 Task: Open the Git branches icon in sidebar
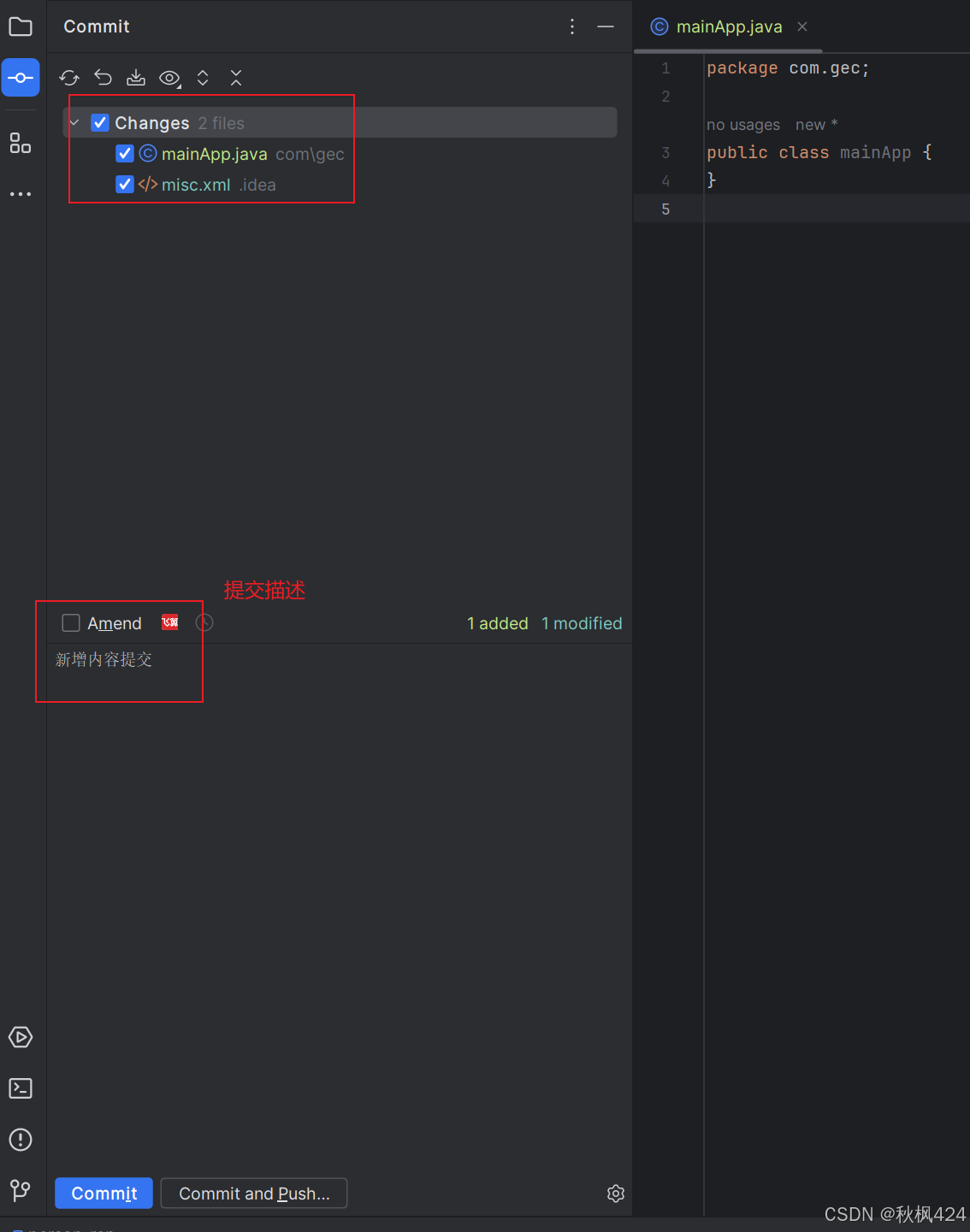(21, 1191)
